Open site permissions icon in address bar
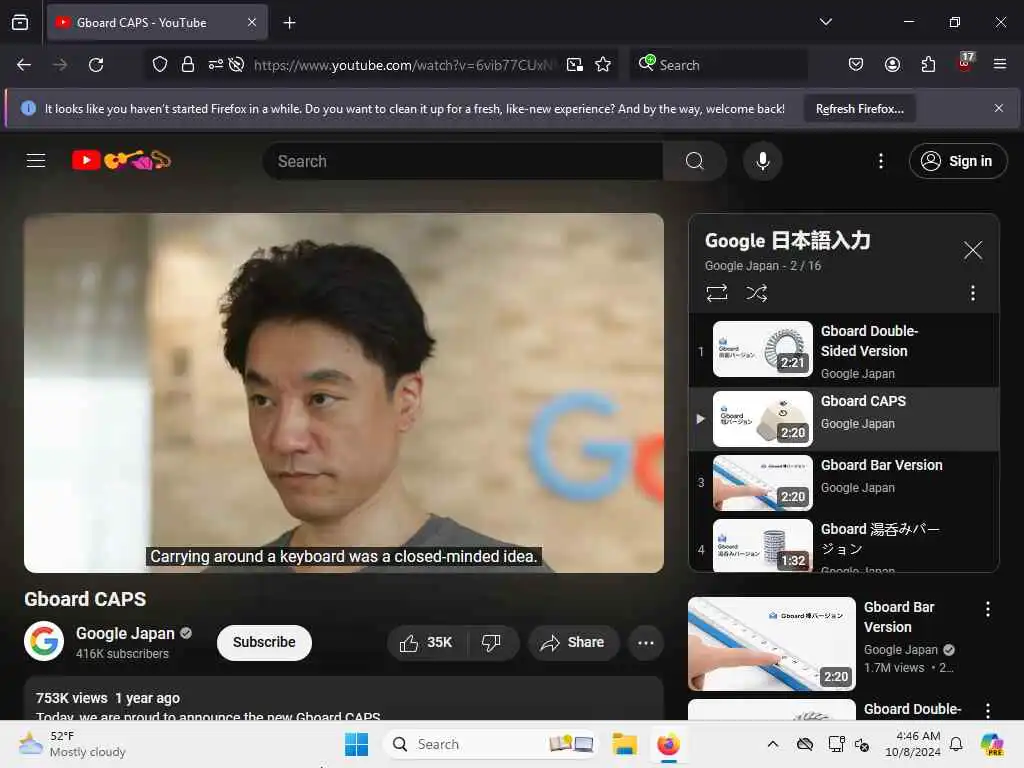Screen dimensions: 1024x768 pos(216,65)
